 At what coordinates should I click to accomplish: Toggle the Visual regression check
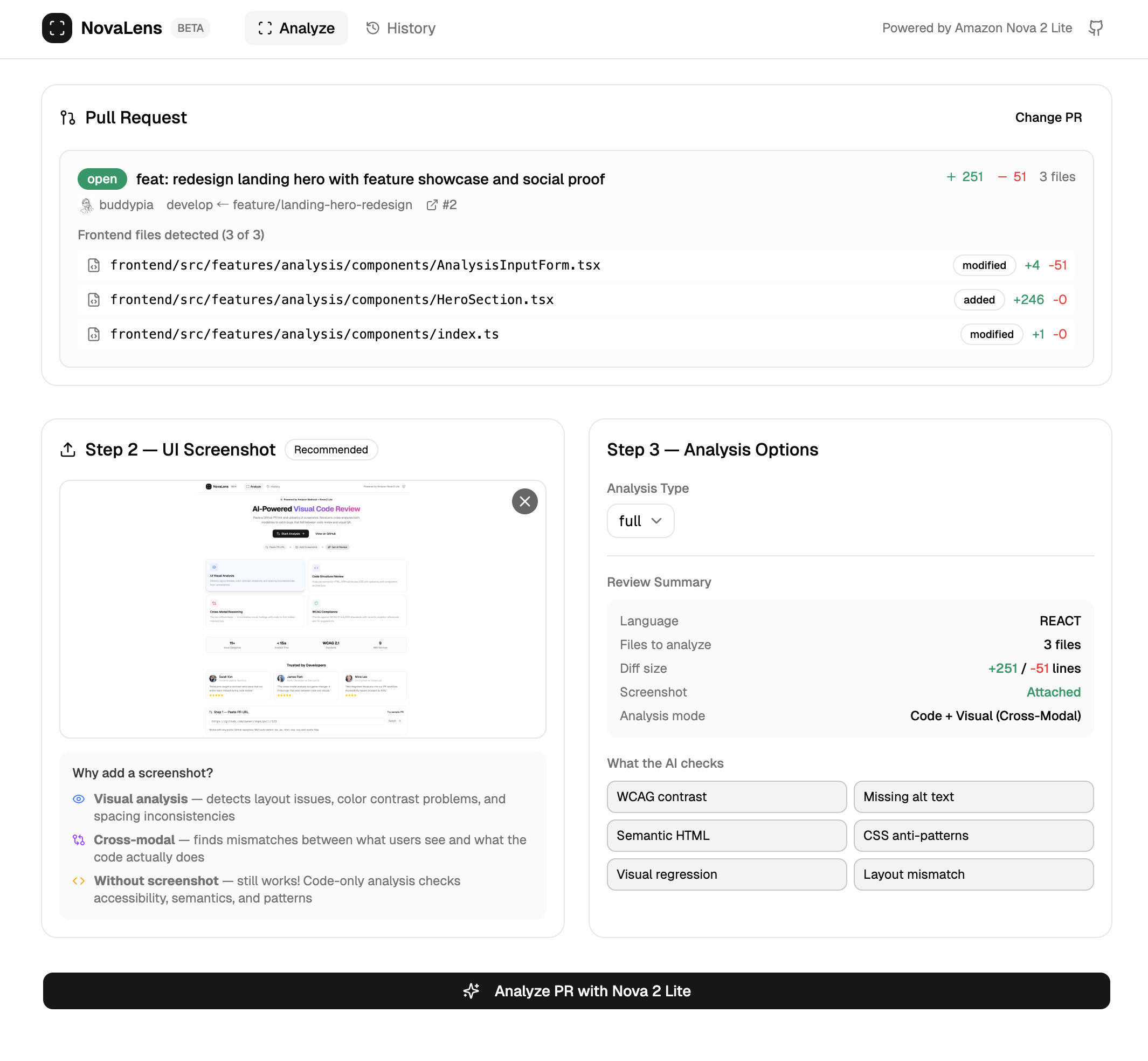pyautogui.click(x=726, y=874)
